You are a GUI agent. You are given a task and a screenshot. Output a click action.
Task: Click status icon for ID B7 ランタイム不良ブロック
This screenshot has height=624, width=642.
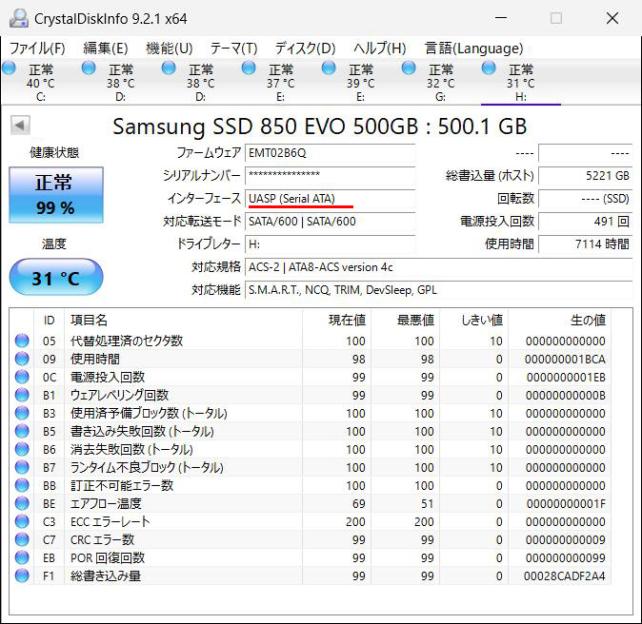22,467
